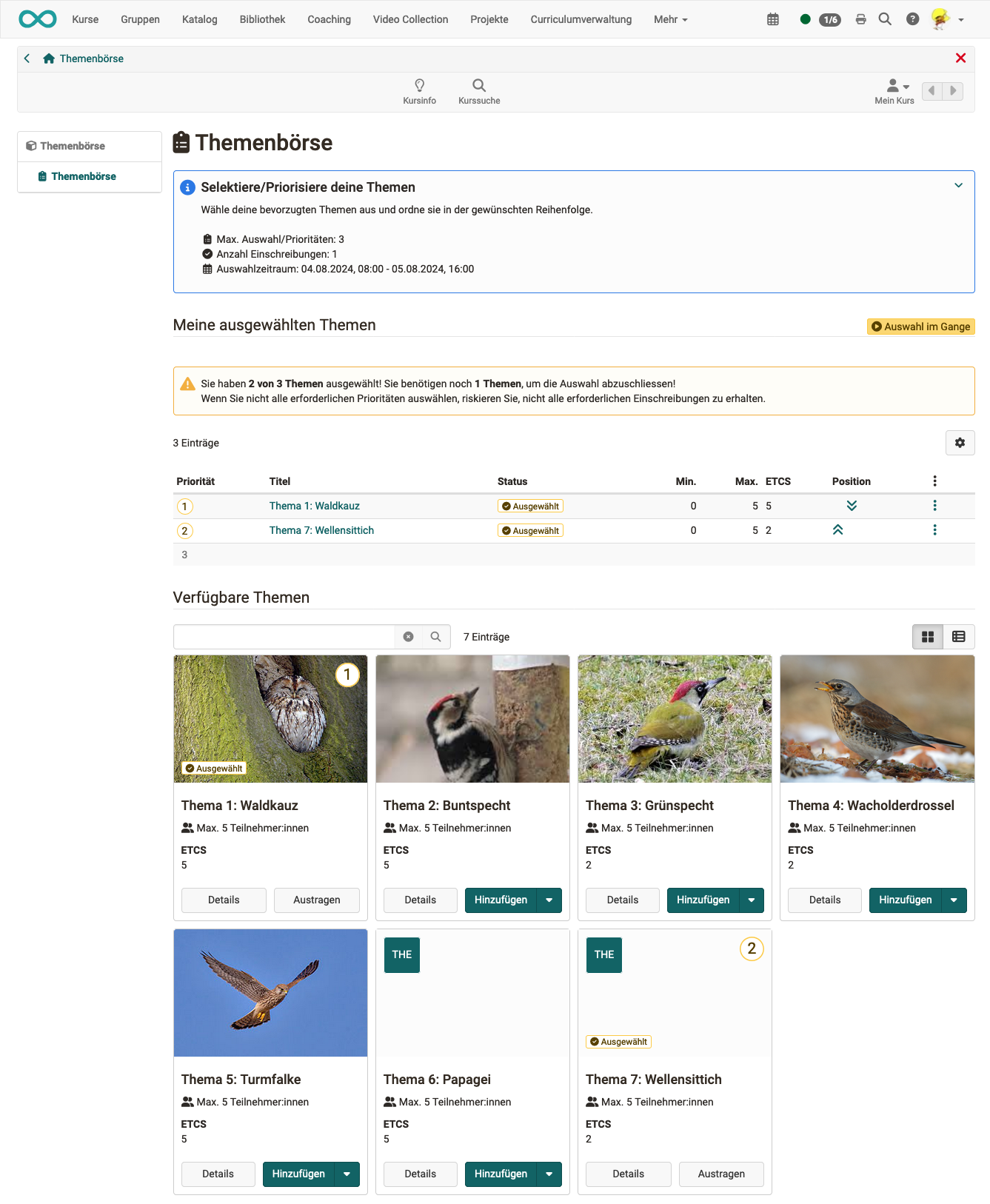This screenshot has width=990, height=1204.
Task: Switch to table list view
Action: 958,637
